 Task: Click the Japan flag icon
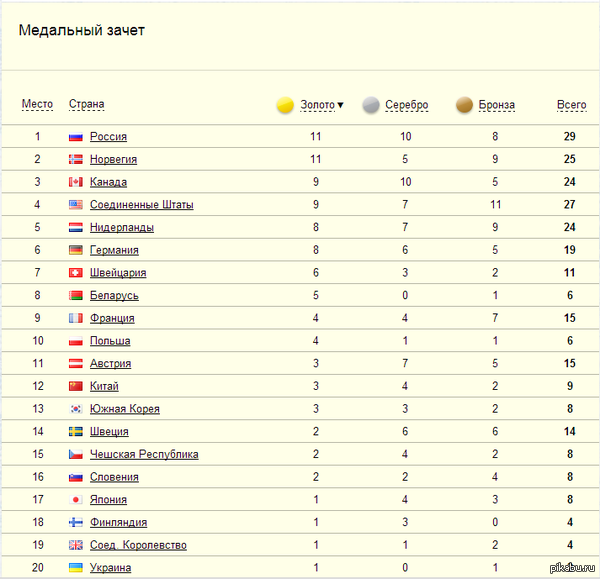coord(75,500)
